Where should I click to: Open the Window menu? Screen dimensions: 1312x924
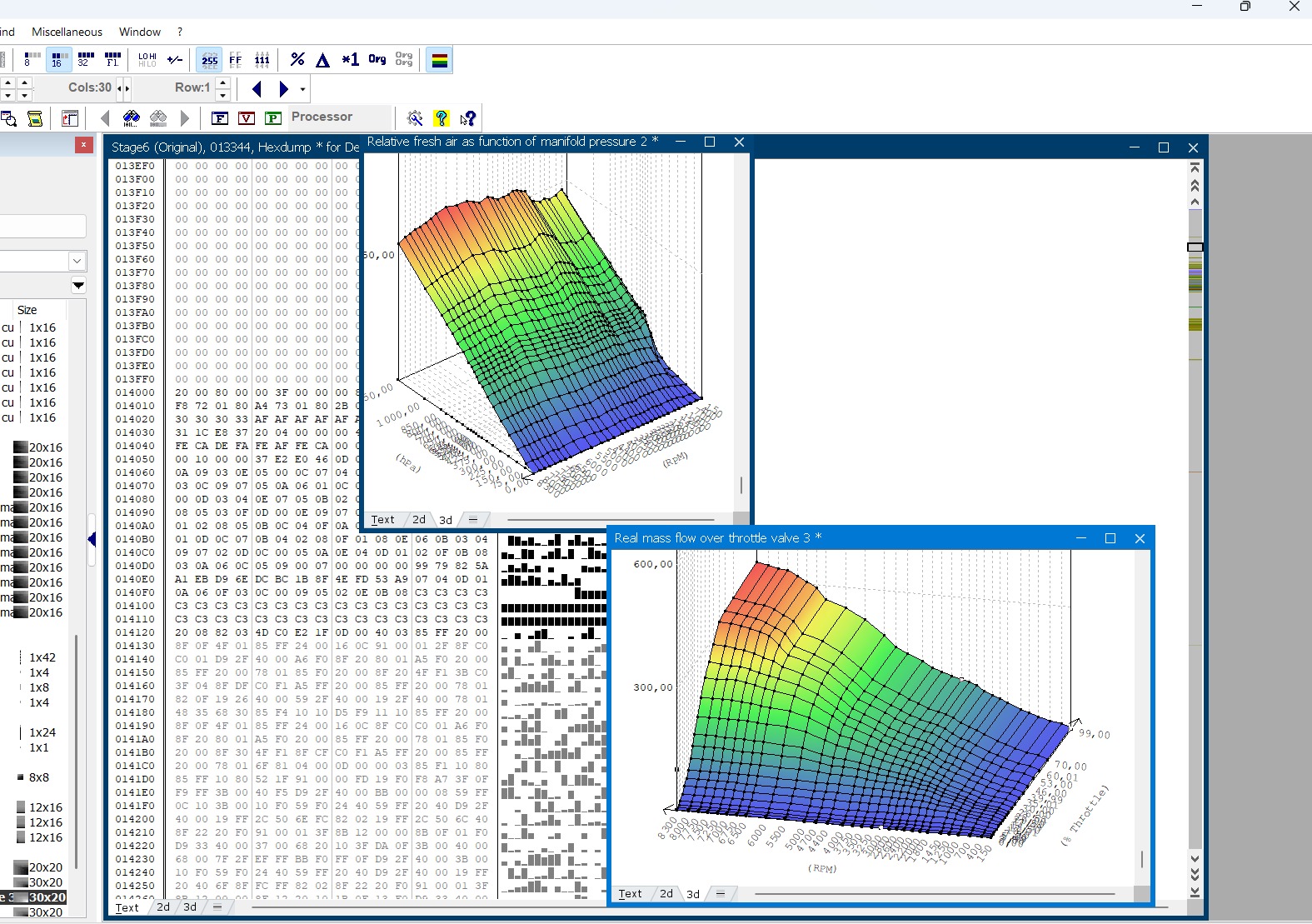[140, 32]
